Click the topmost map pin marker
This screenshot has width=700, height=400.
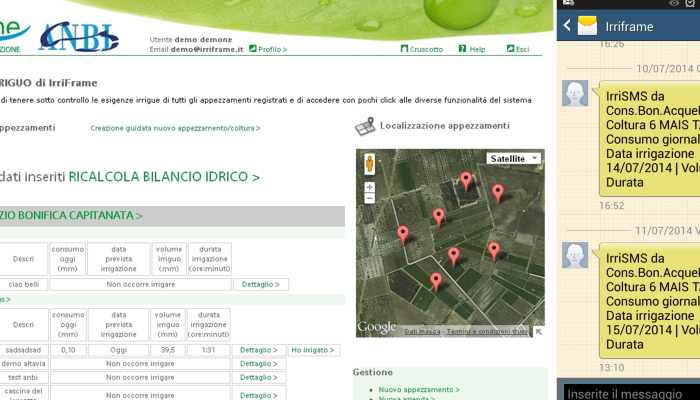[x=466, y=182]
